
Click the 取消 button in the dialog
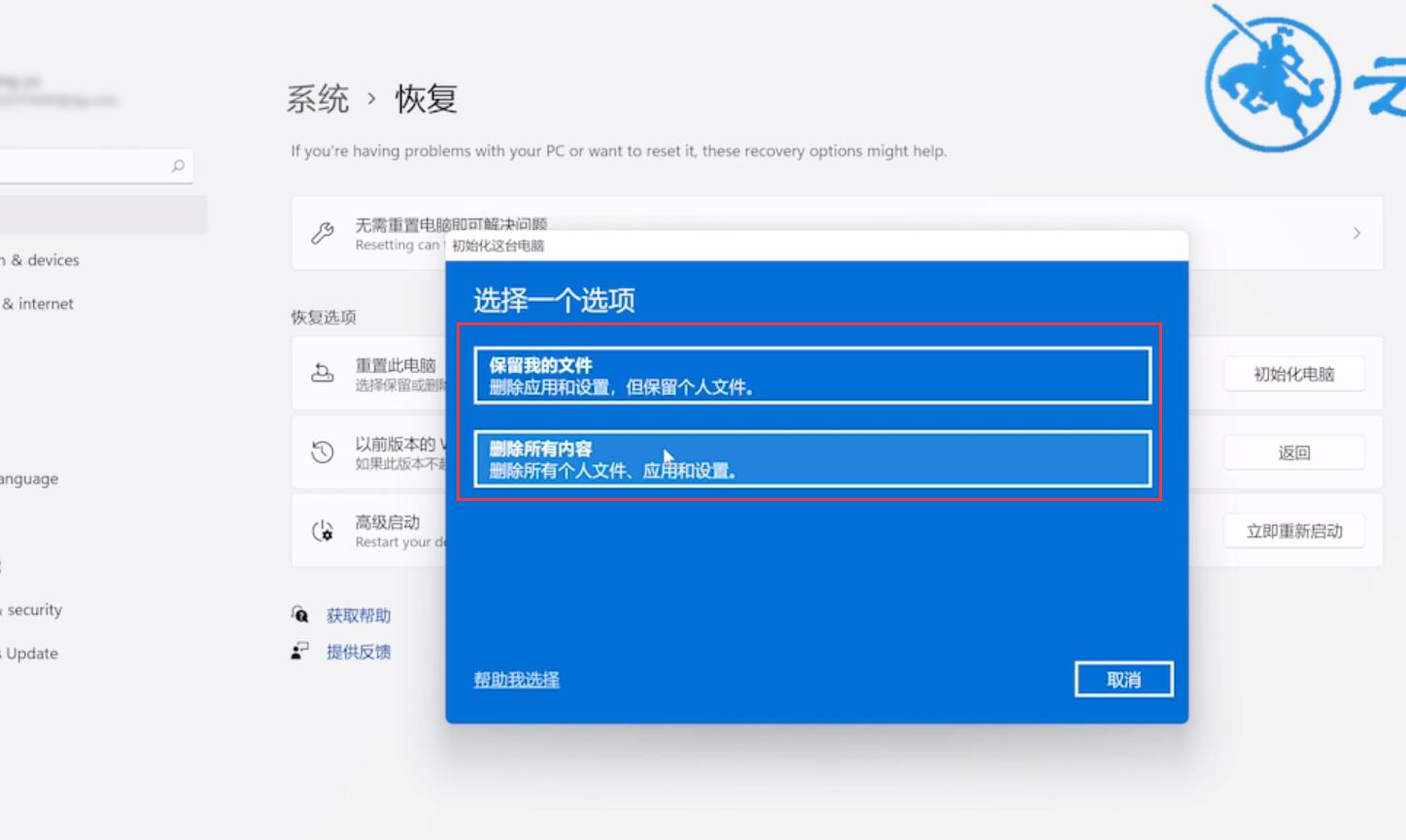point(1123,680)
